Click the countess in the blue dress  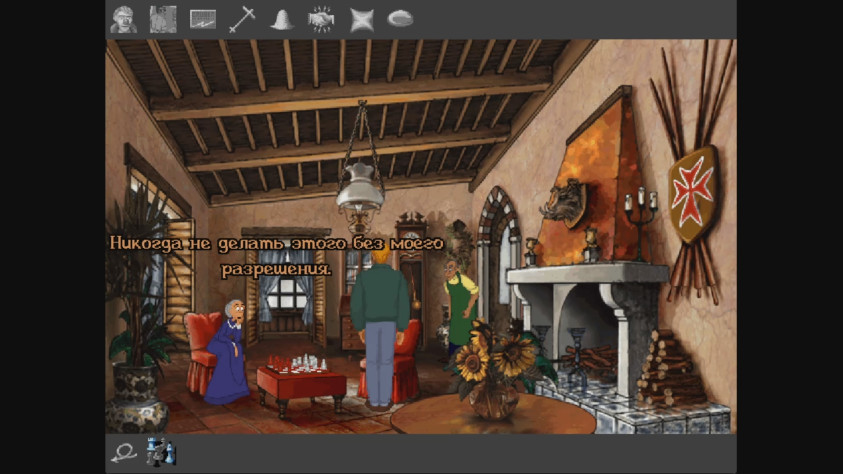230,352
